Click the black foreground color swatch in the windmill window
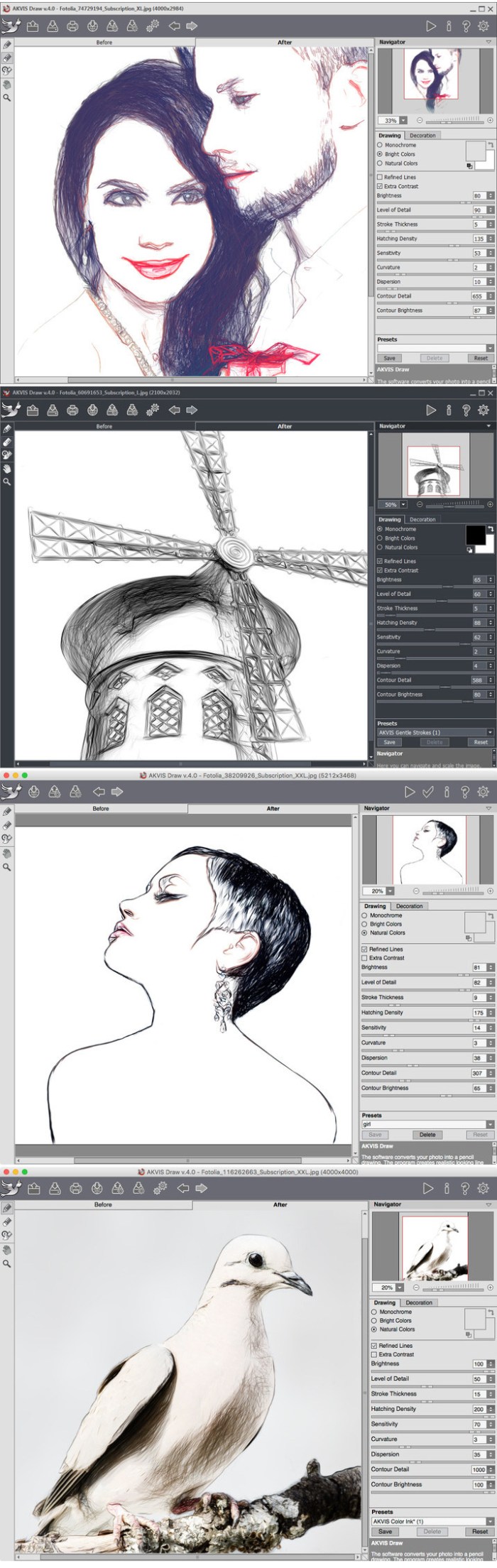The height and width of the screenshot is (1568, 497). pos(474,535)
